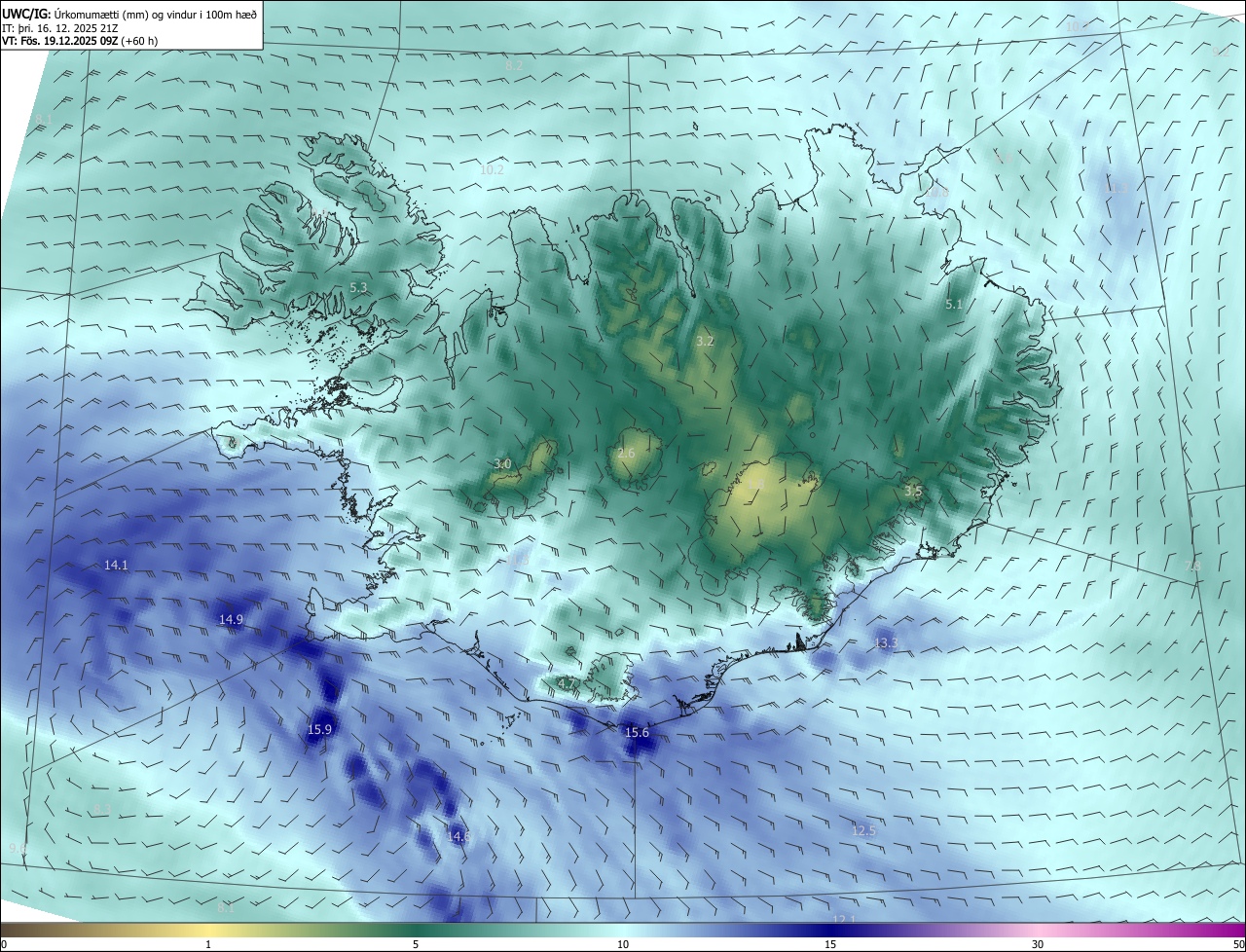1246x952 pixels.
Task: Click the 2.6 value label on the glacier
Action: (626, 454)
